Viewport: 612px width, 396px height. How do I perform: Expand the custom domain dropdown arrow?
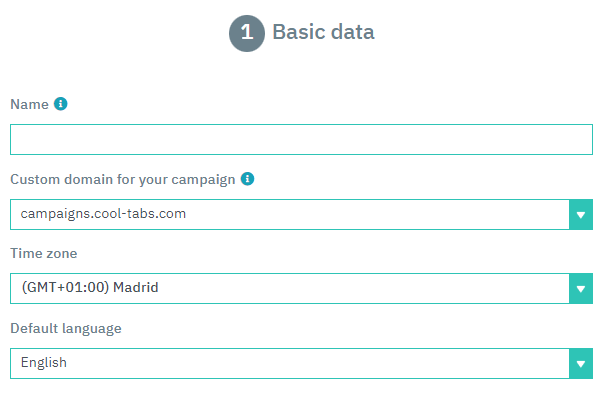pos(581,215)
